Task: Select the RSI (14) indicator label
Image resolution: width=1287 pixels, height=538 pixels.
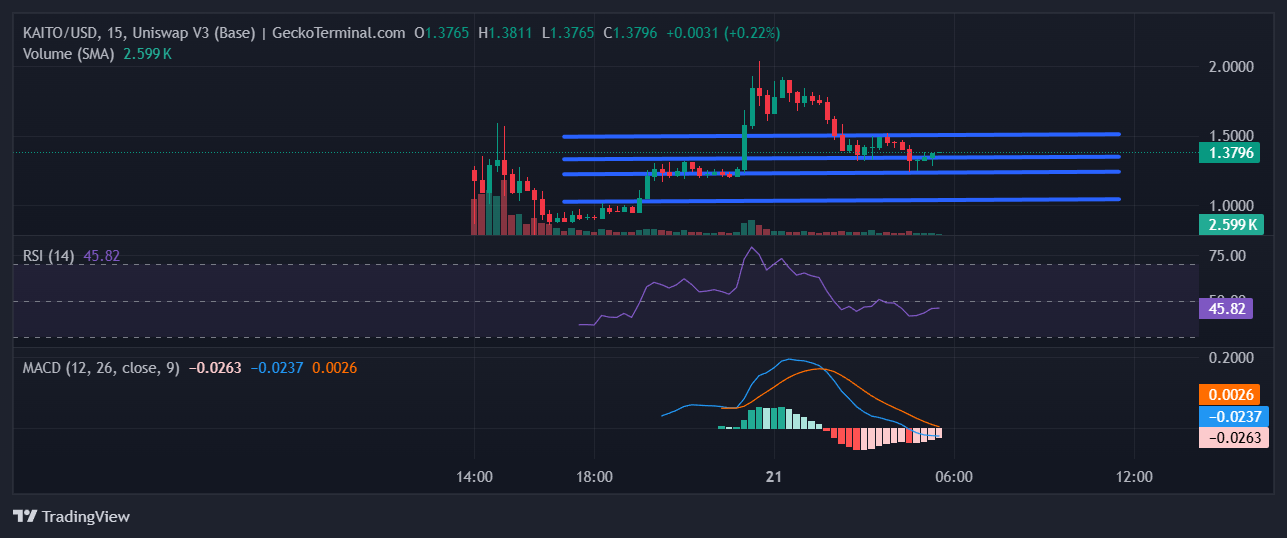Action: (x=49, y=256)
